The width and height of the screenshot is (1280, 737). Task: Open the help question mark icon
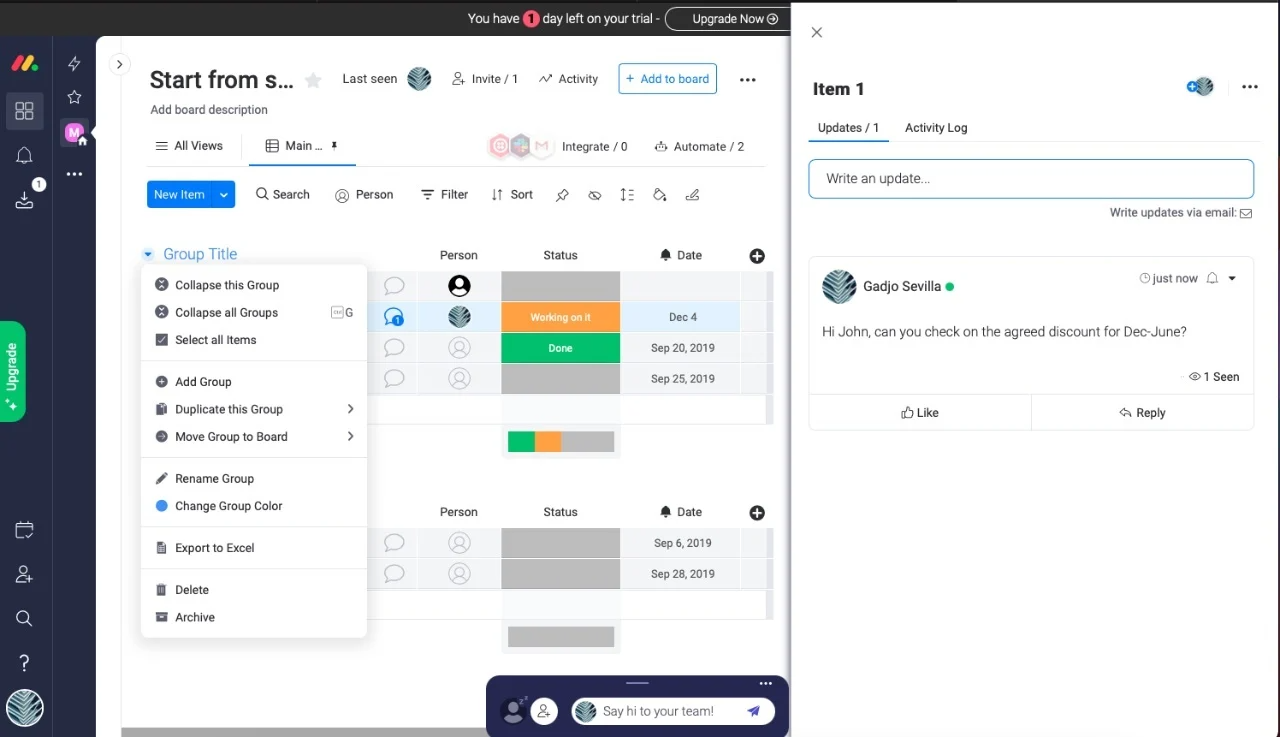pos(24,663)
